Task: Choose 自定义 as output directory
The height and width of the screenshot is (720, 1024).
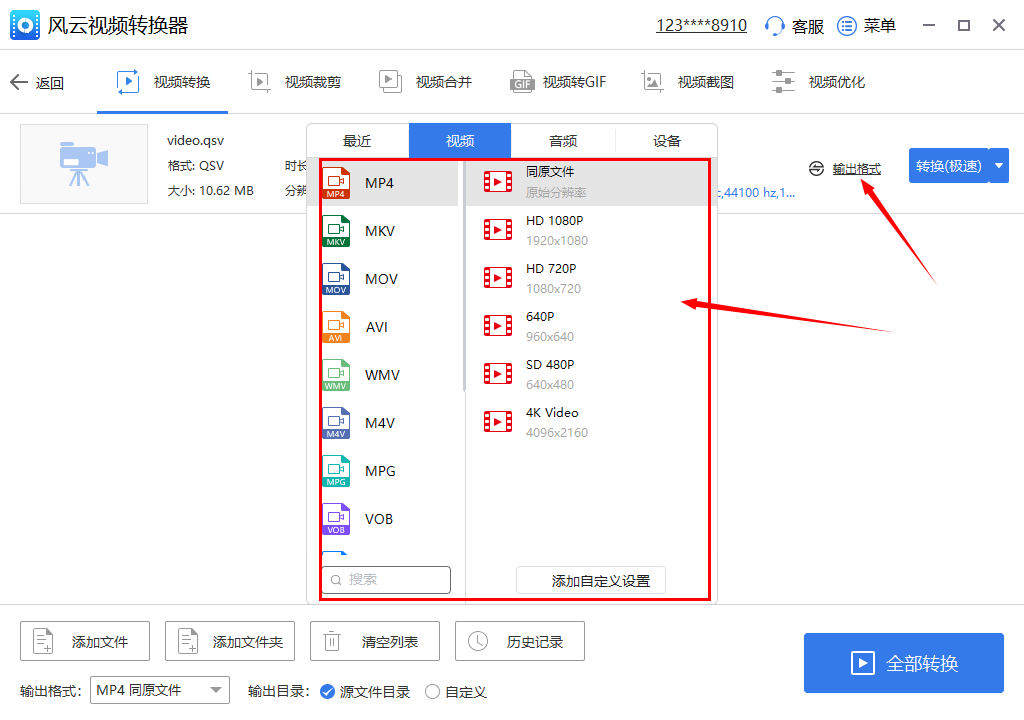Action: (x=432, y=691)
